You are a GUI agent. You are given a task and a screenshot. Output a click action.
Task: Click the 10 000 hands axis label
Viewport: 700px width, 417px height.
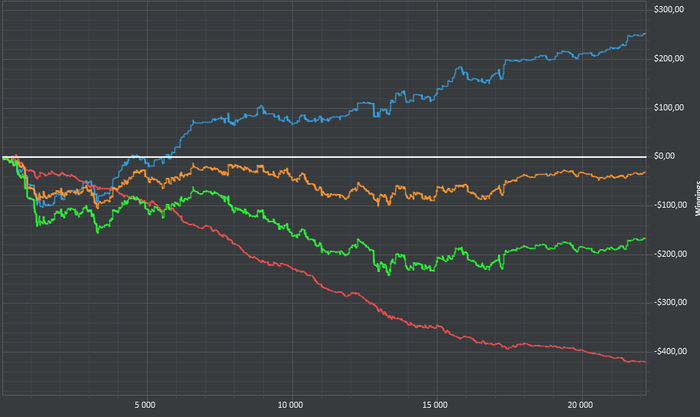[290, 405]
